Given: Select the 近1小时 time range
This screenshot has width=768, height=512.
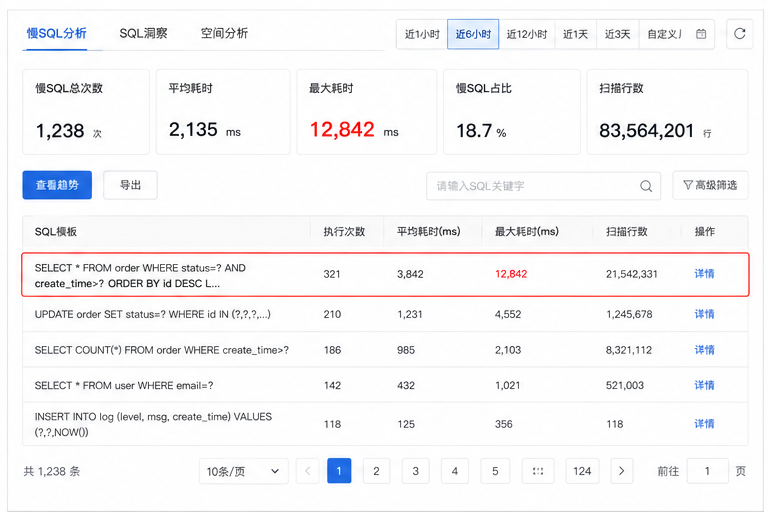Looking at the screenshot, I should 422,34.
